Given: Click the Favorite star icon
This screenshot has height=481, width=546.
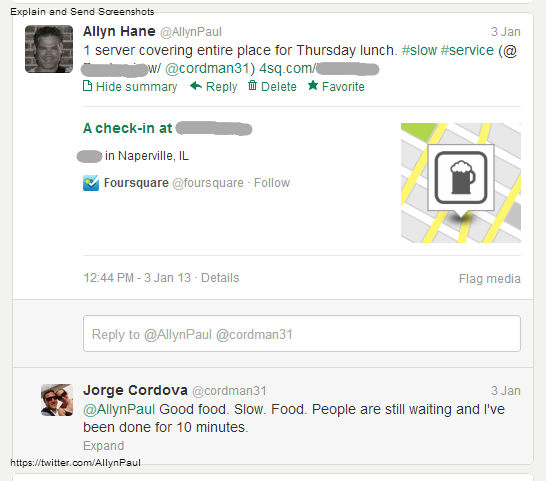Looking at the screenshot, I should coord(313,85).
